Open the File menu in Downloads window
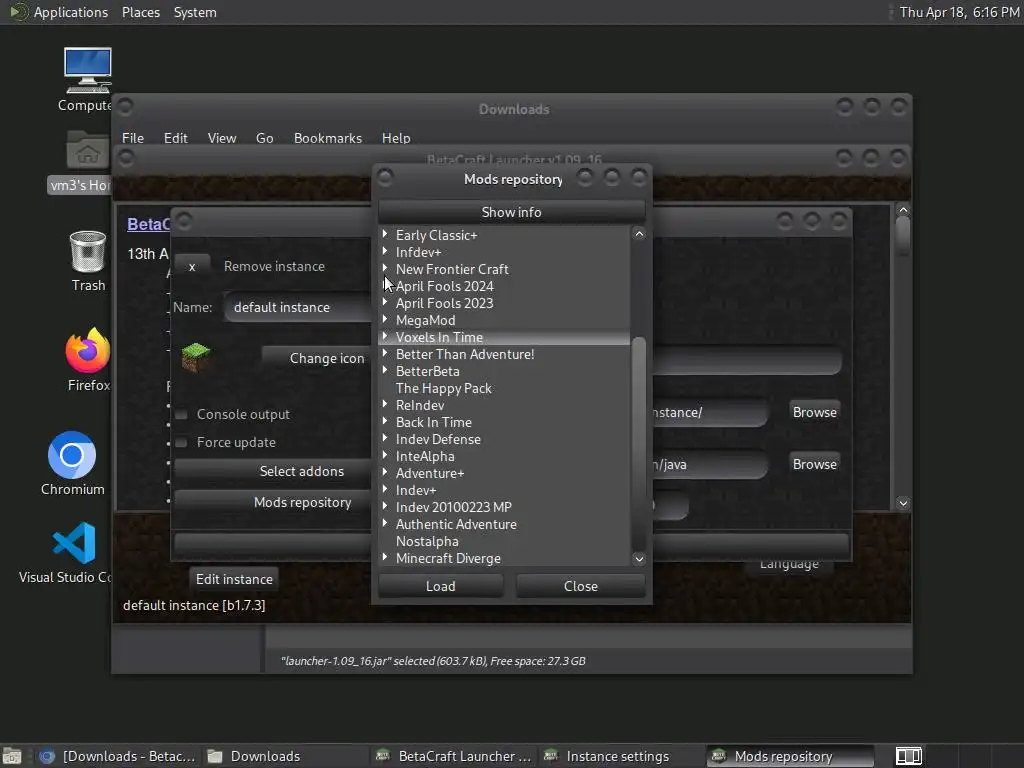The height and width of the screenshot is (768, 1024). click(x=133, y=138)
